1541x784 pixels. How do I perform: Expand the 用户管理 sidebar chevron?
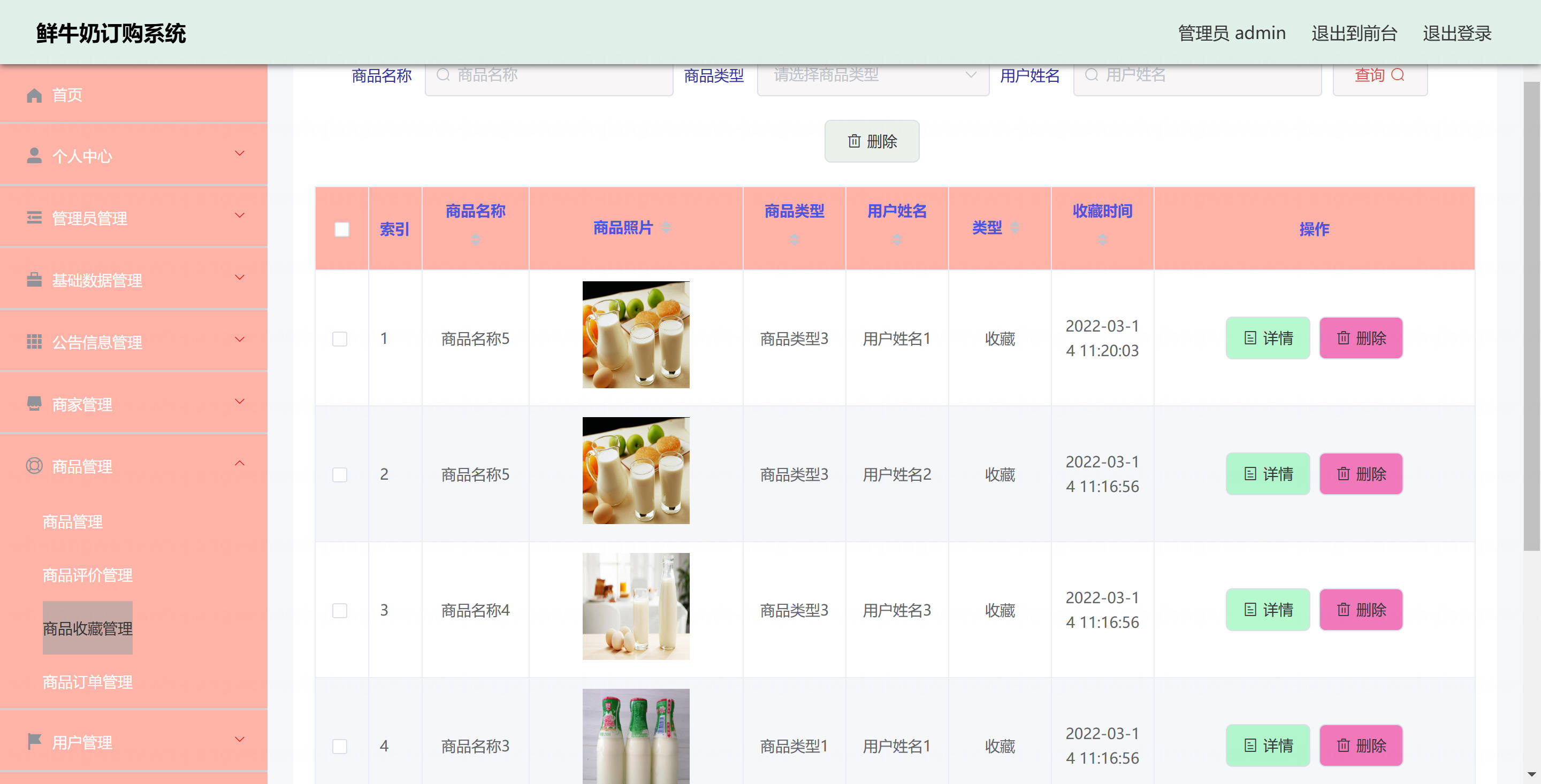tap(240, 740)
